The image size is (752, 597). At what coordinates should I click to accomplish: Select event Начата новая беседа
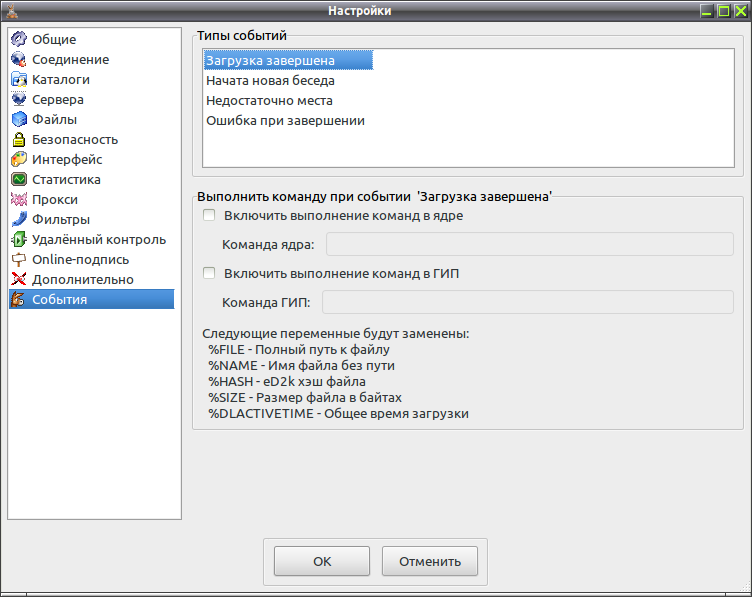click(x=270, y=81)
